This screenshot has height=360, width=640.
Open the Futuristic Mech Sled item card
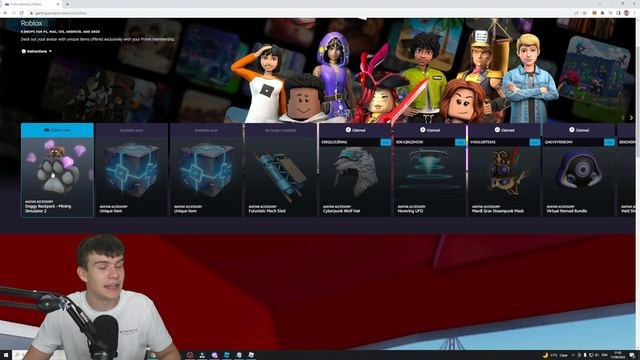[x=280, y=170]
